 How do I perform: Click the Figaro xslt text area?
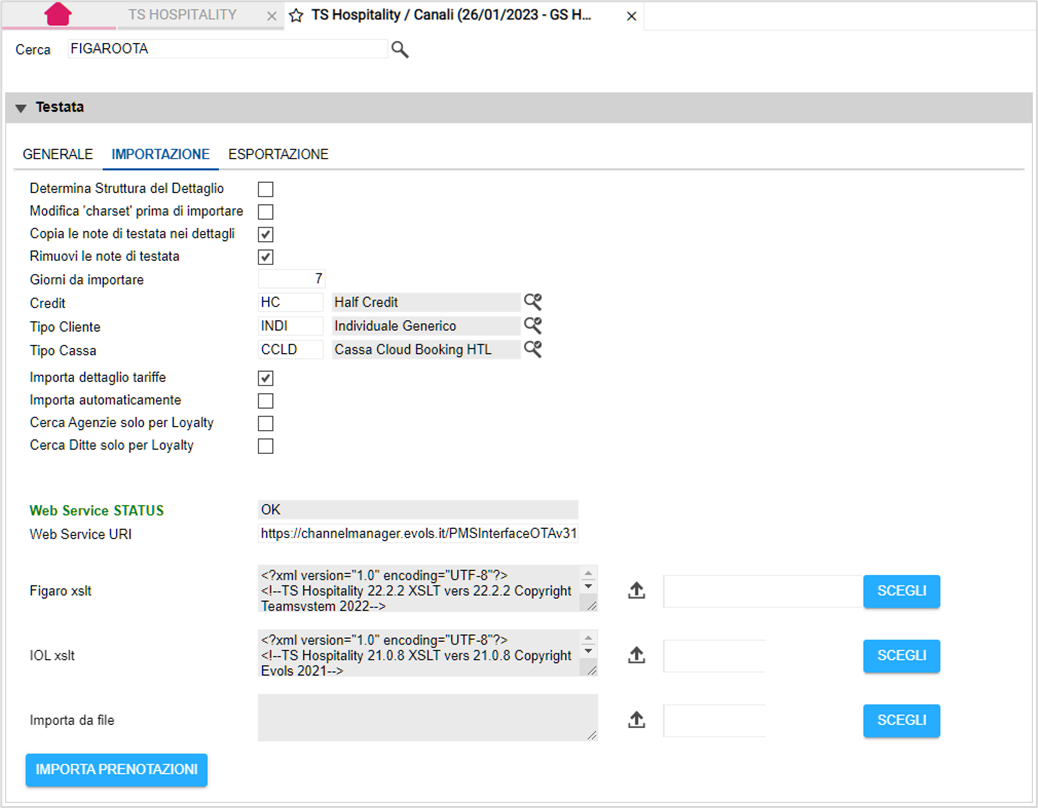tap(420, 588)
